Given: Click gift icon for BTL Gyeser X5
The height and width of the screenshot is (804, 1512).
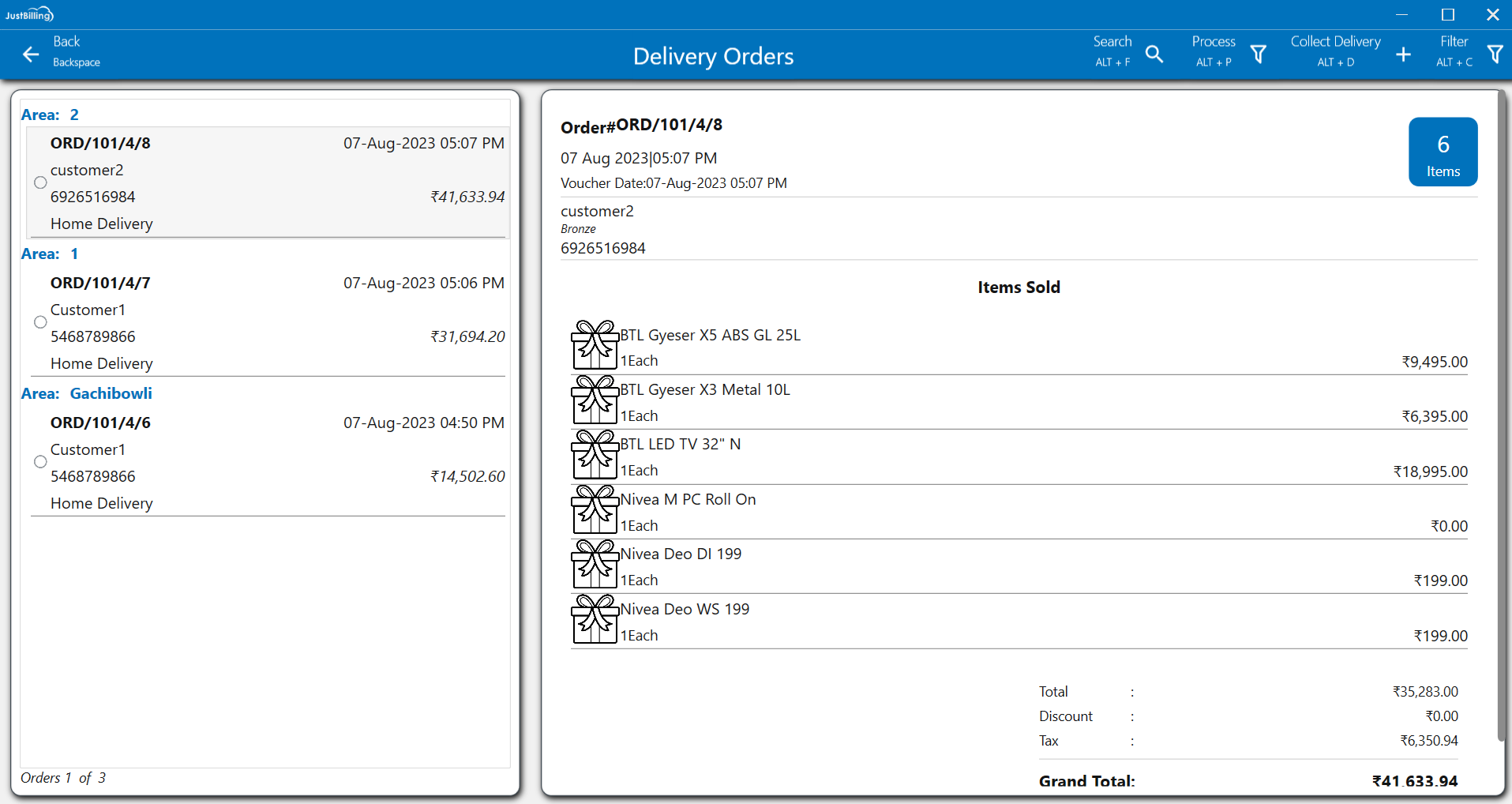Looking at the screenshot, I should click(x=594, y=345).
